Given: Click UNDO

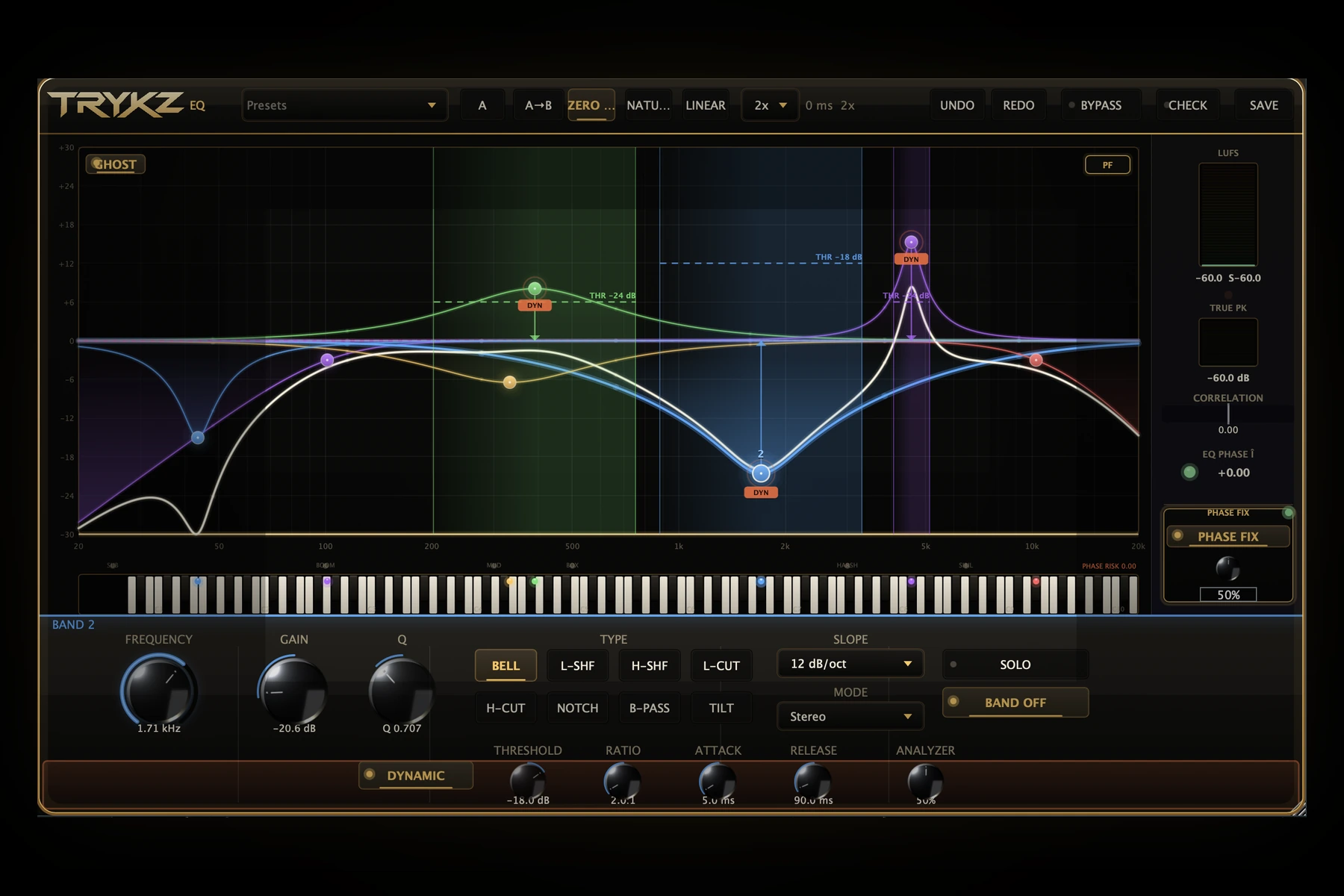Looking at the screenshot, I should click(957, 105).
